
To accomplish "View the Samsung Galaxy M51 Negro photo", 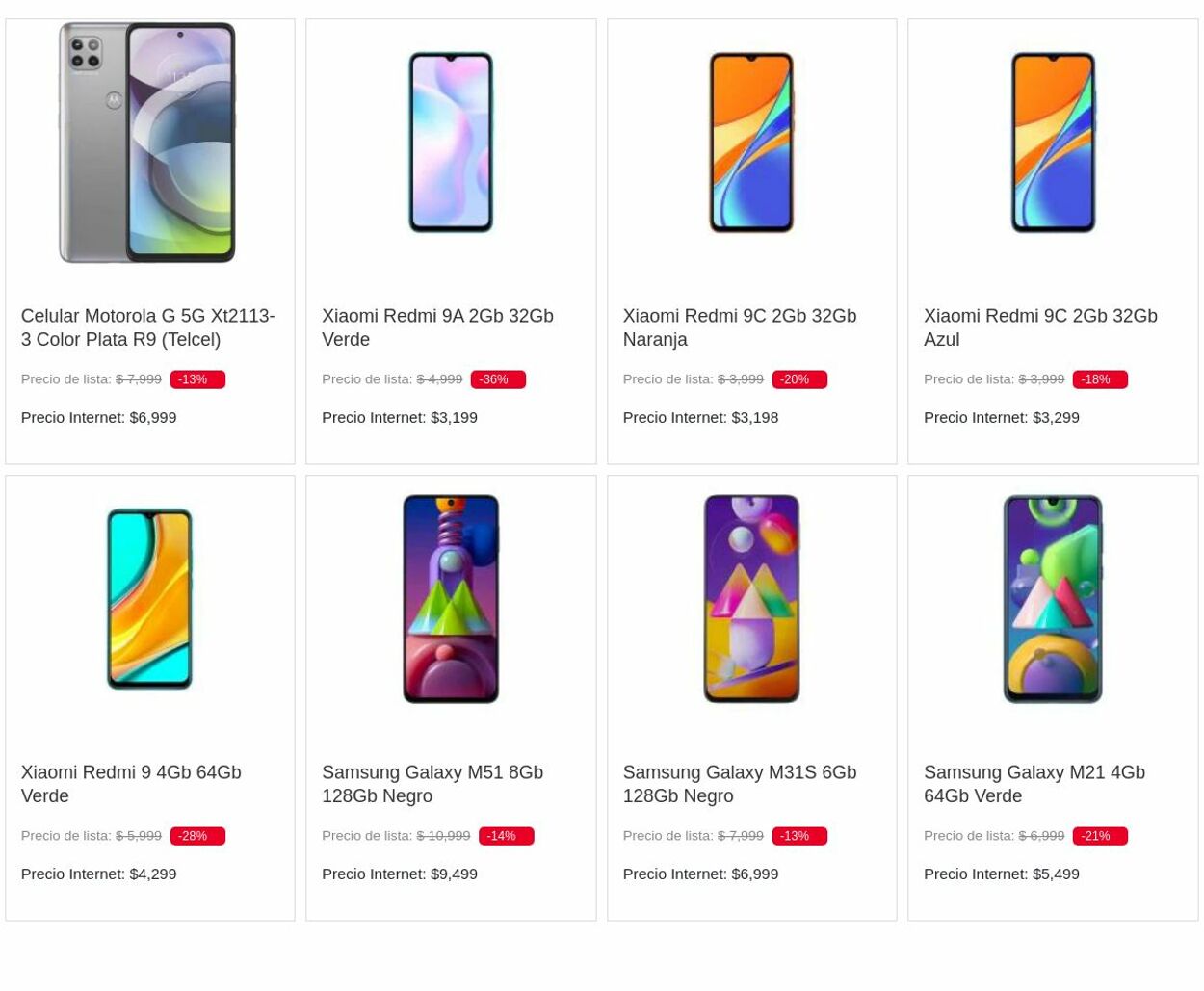I will pyautogui.click(x=451, y=599).
